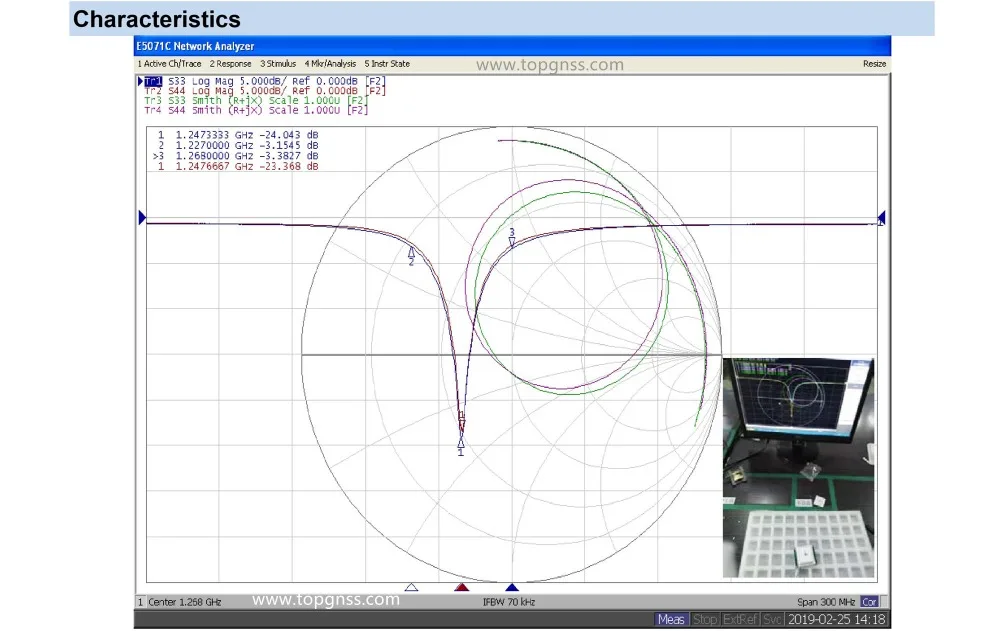Open the Mkr/Analysis menu
Image resolution: width=1000 pixels, height=631 pixels.
click(330, 64)
